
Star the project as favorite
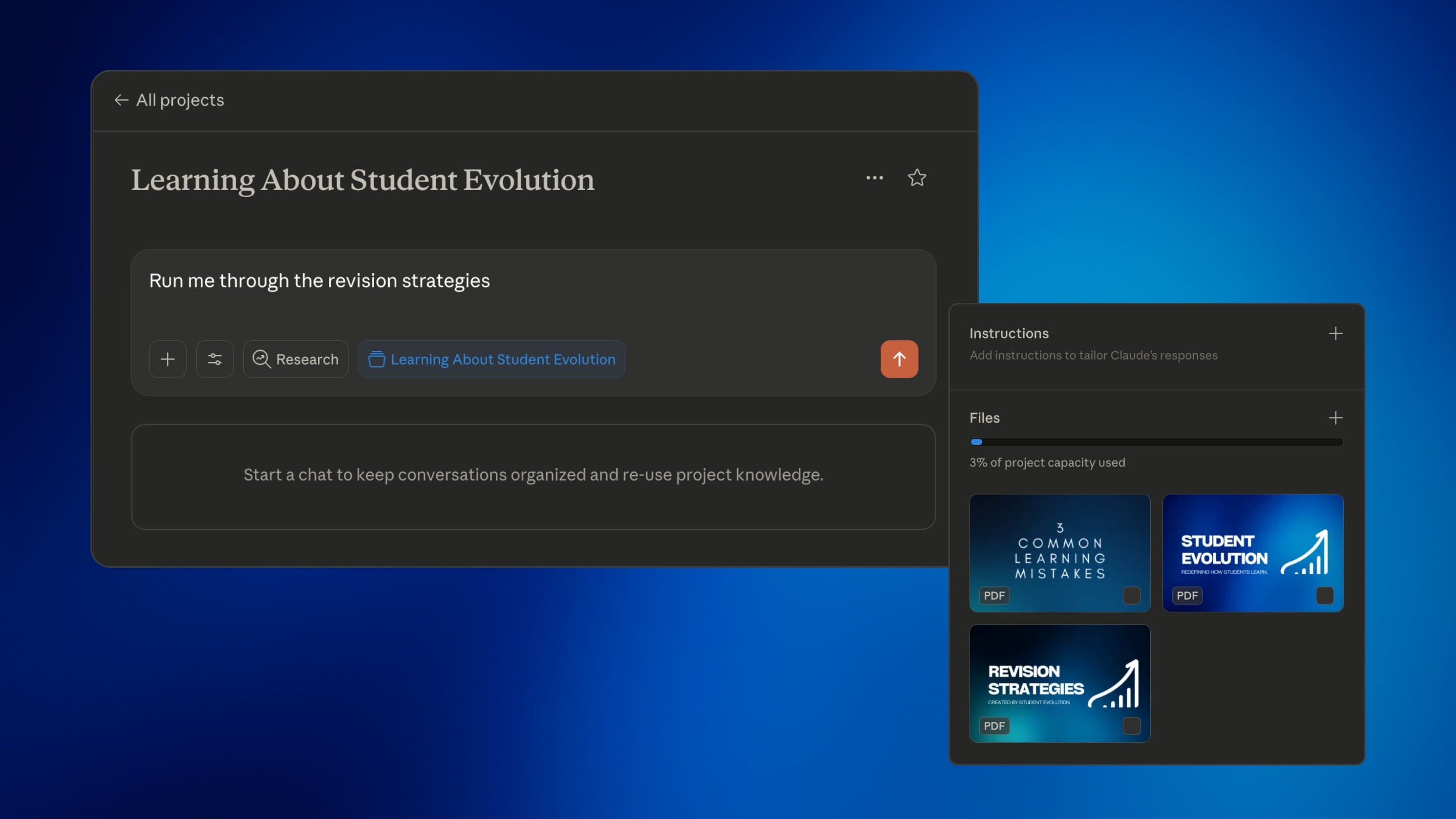(917, 178)
